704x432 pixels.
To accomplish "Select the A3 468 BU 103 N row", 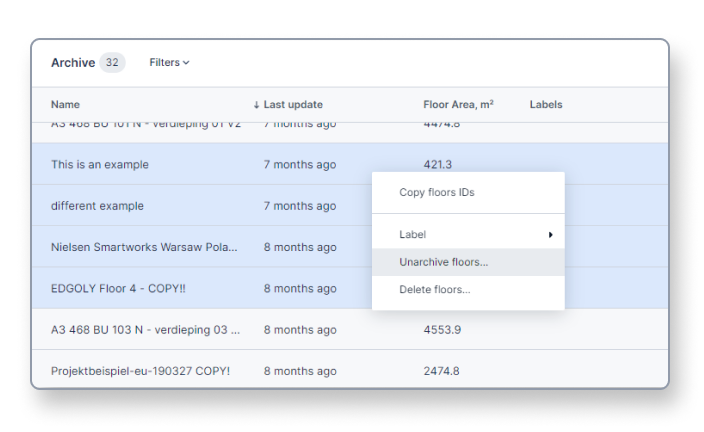I will pos(350,329).
